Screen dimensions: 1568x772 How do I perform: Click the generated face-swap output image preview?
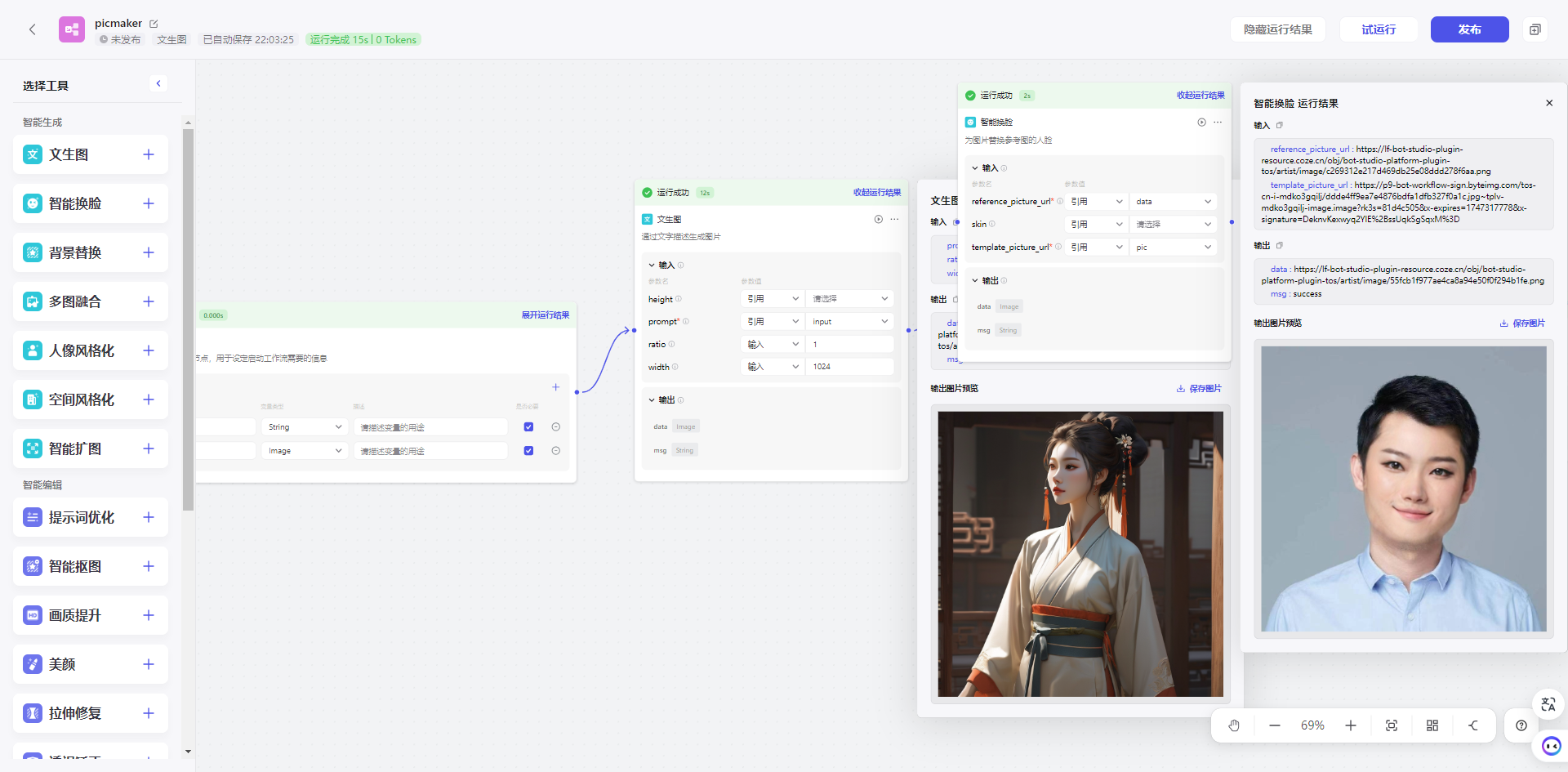click(x=1403, y=489)
